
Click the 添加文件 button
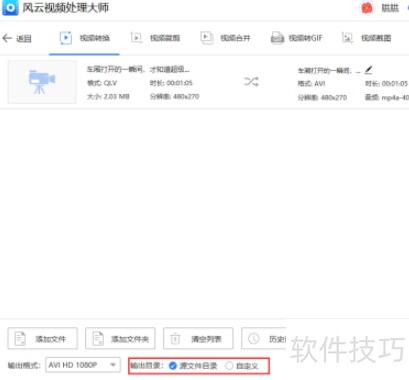tap(42, 339)
